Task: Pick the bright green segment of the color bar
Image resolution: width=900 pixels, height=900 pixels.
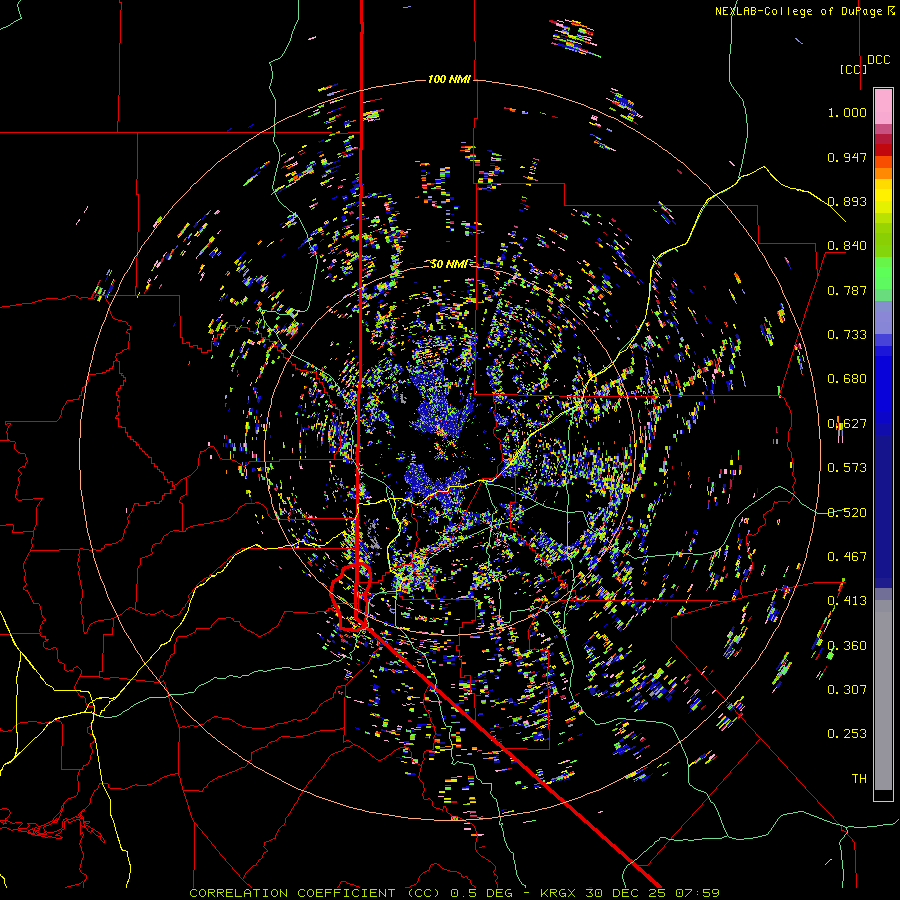Action: [883, 273]
